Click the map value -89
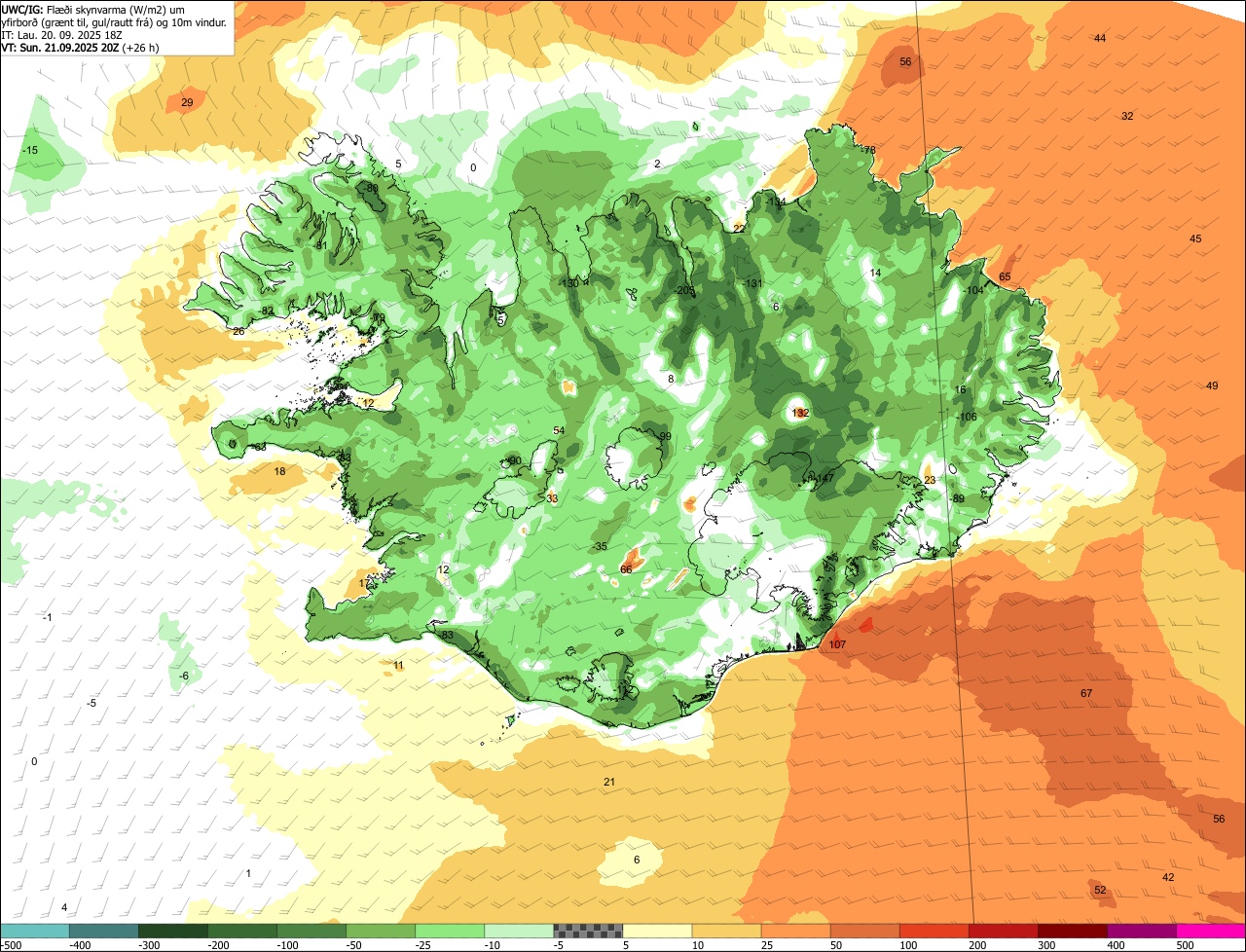Viewport: 1246px width, 952px height. coord(957,498)
